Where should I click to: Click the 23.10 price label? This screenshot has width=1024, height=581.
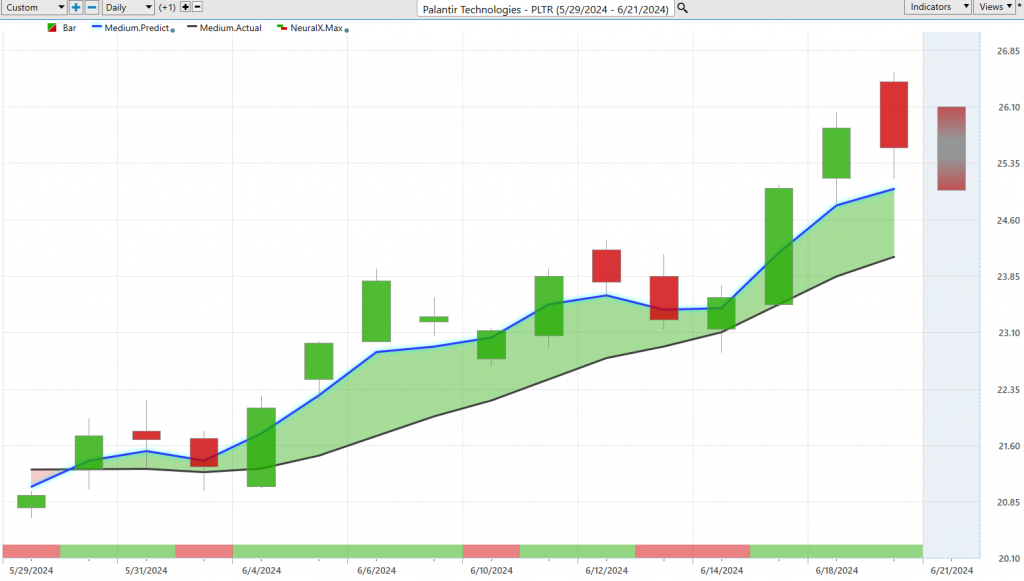click(1008, 333)
